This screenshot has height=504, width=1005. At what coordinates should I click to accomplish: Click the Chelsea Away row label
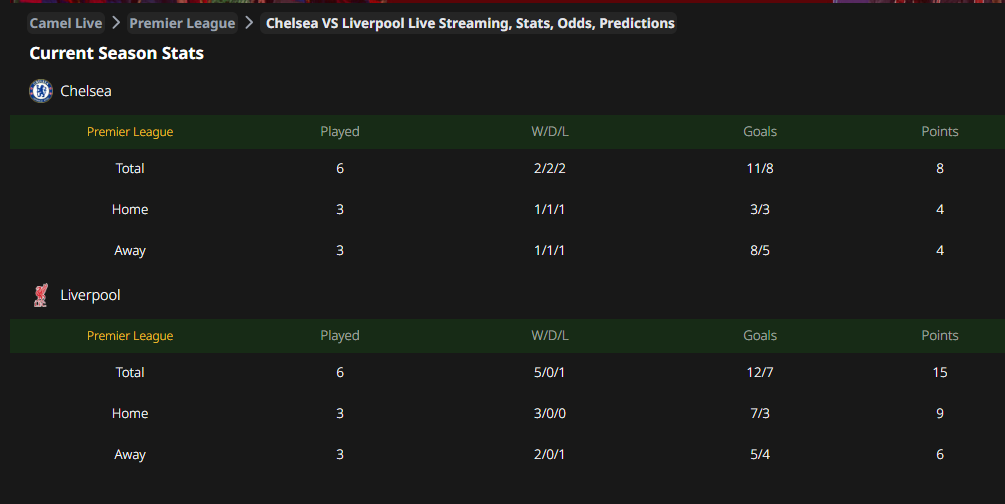(x=130, y=250)
